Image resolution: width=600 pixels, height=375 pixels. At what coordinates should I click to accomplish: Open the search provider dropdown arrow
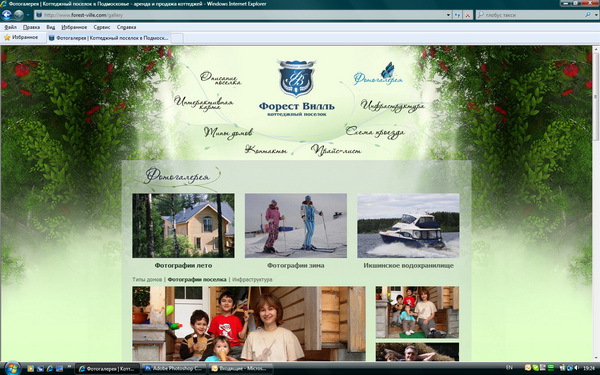(x=595, y=15)
